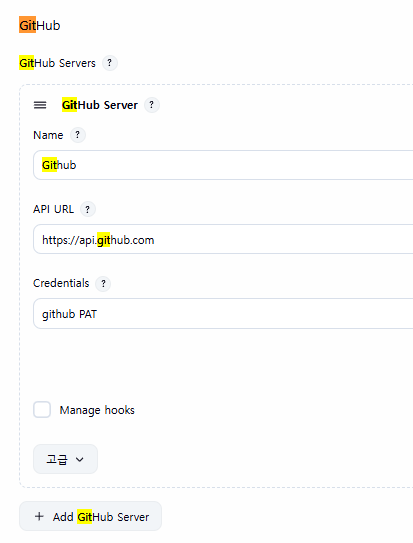
Task: Click the API URL text field
Action: coord(223,239)
